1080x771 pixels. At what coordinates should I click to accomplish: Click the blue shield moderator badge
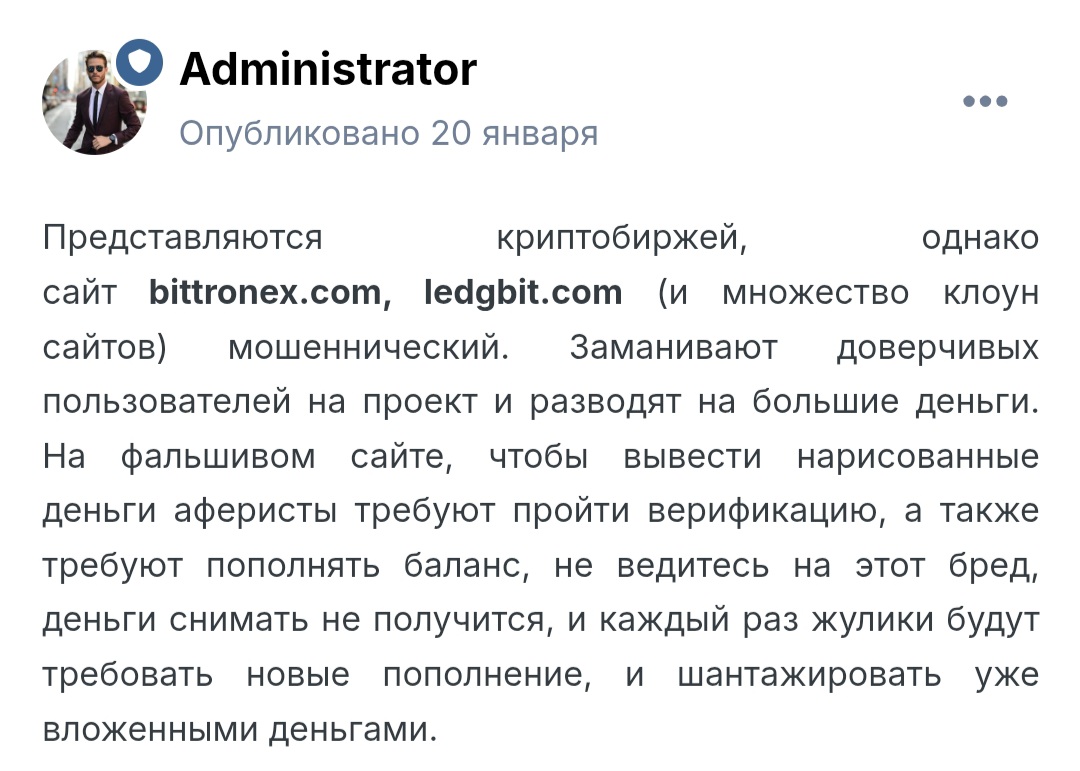pyautogui.click(x=139, y=64)
